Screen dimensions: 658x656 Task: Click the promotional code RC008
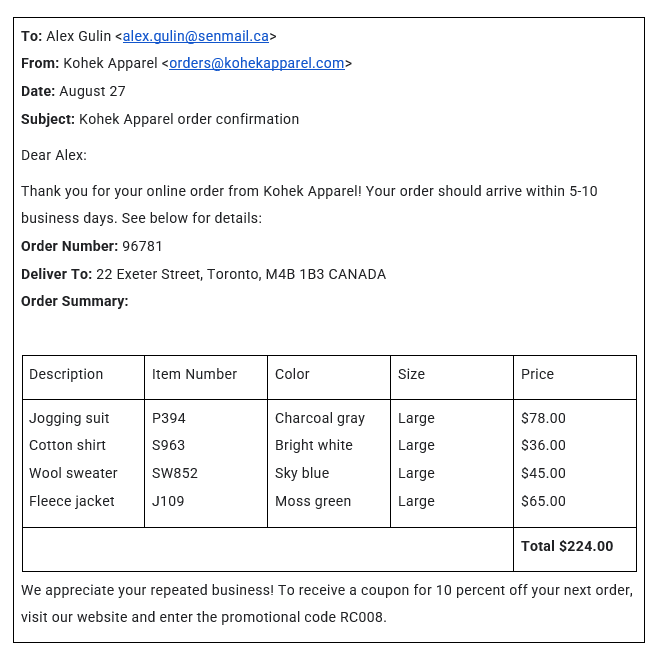click(362, 617)
